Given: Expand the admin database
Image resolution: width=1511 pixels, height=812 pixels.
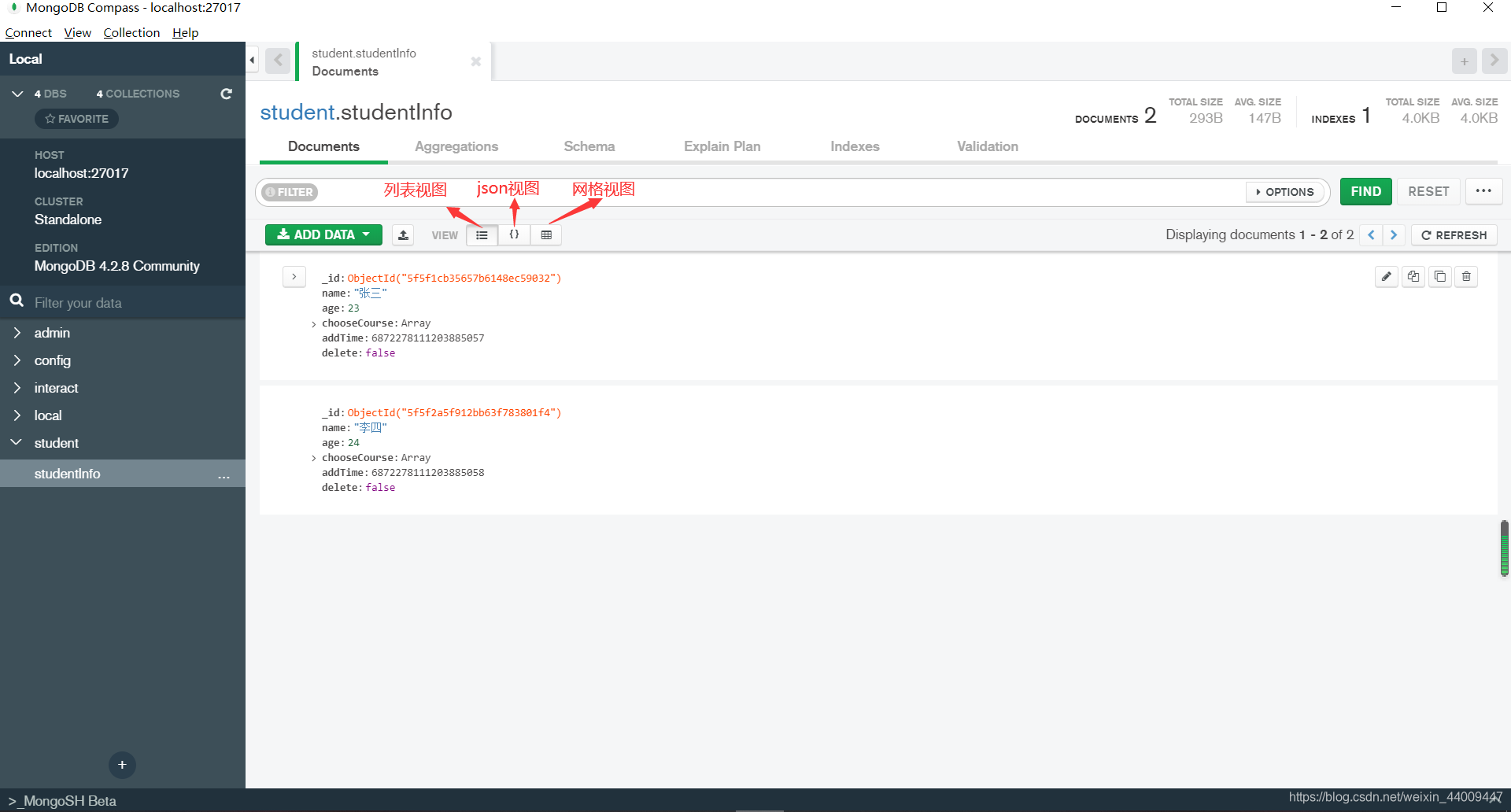Looking at the screenshot, I should [x=17, y=333].
